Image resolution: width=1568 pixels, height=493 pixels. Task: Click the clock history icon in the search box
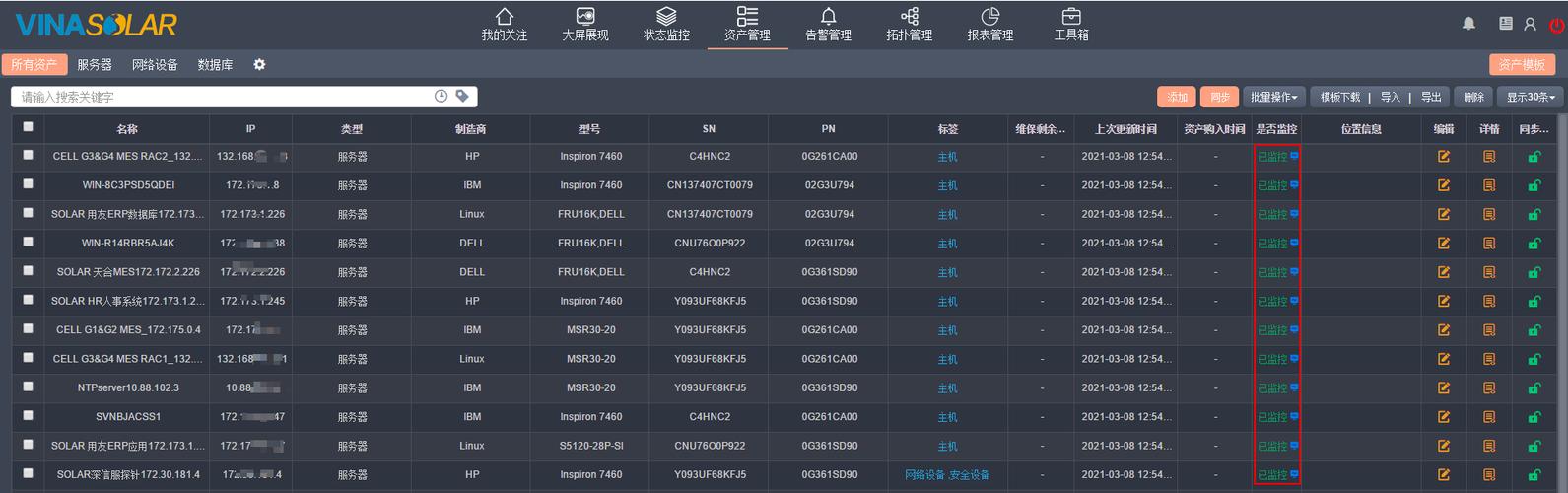pos(441,96)
